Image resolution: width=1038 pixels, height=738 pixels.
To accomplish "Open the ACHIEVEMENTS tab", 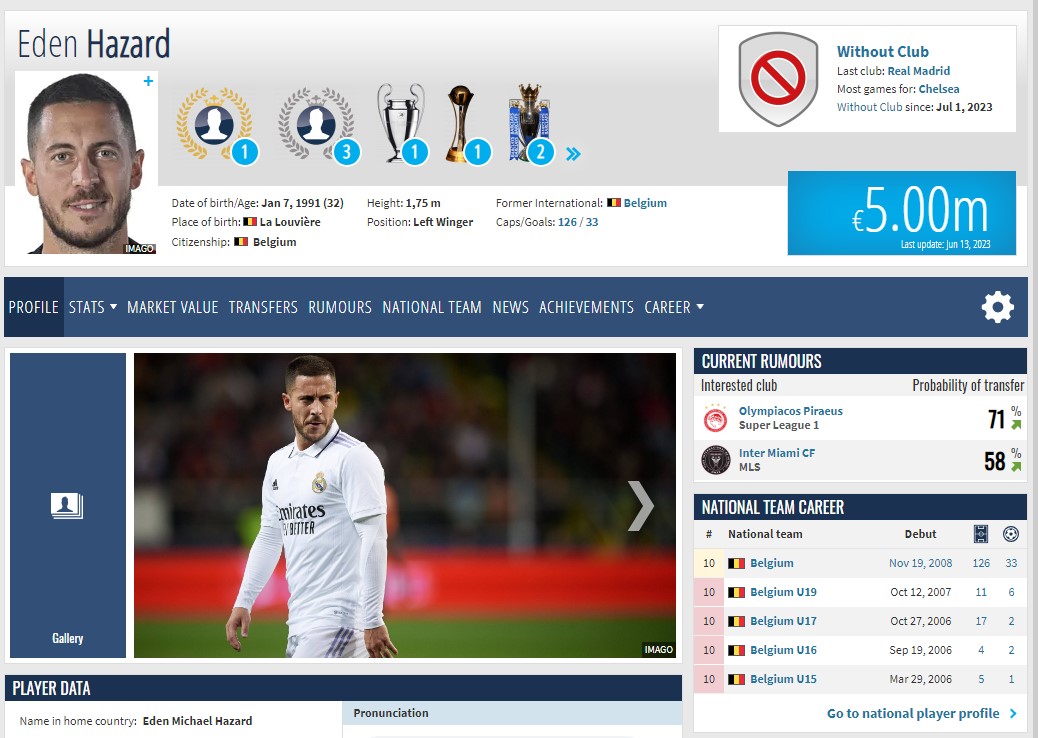I will tap(586, 307).
